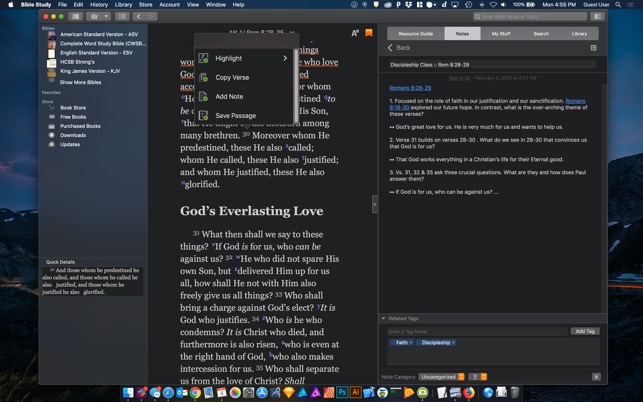
Task: Open Adobe Illustrator from the dock
Action: coord(355,393)
